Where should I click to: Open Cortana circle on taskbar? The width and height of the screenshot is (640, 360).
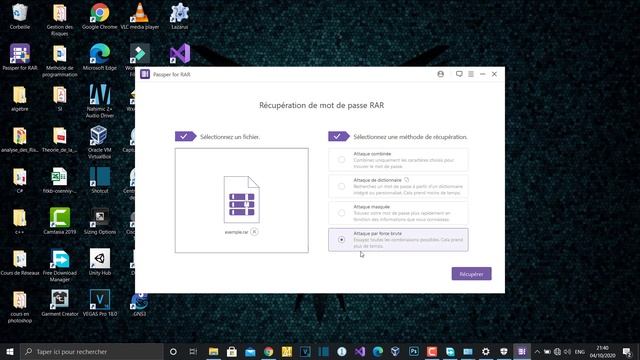pos(173,351)
